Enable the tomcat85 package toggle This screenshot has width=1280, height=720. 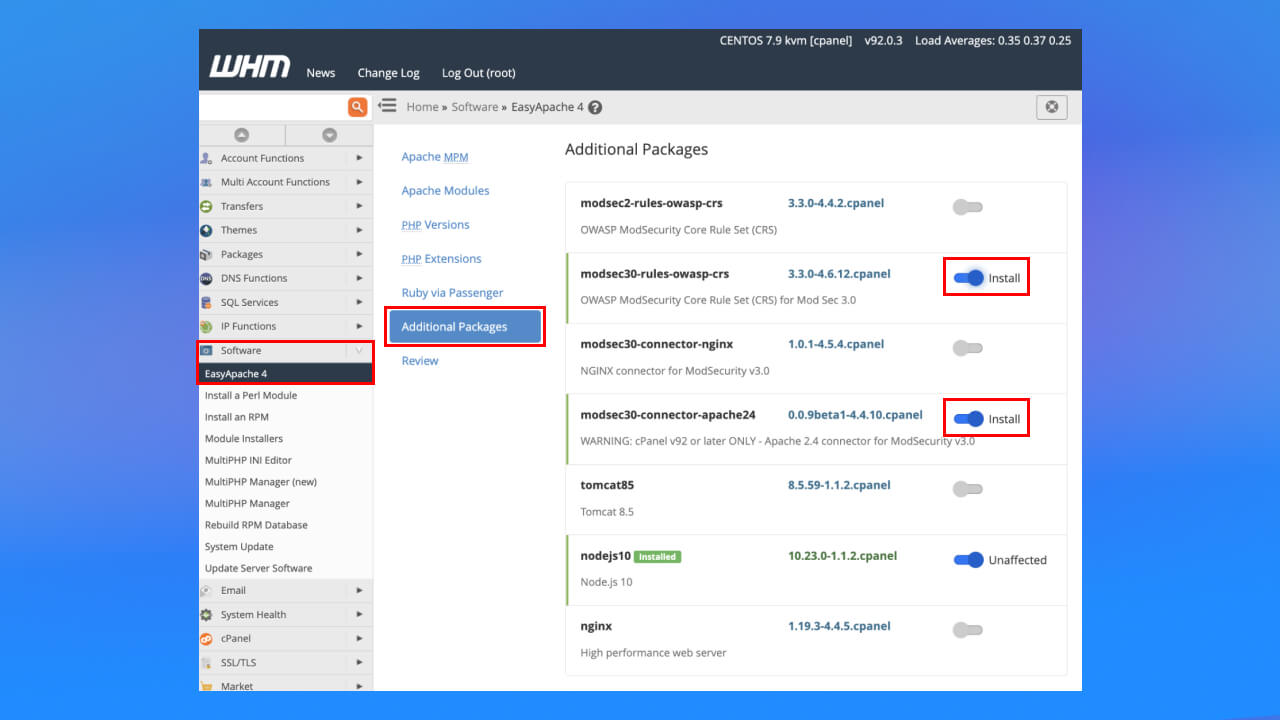968,489
